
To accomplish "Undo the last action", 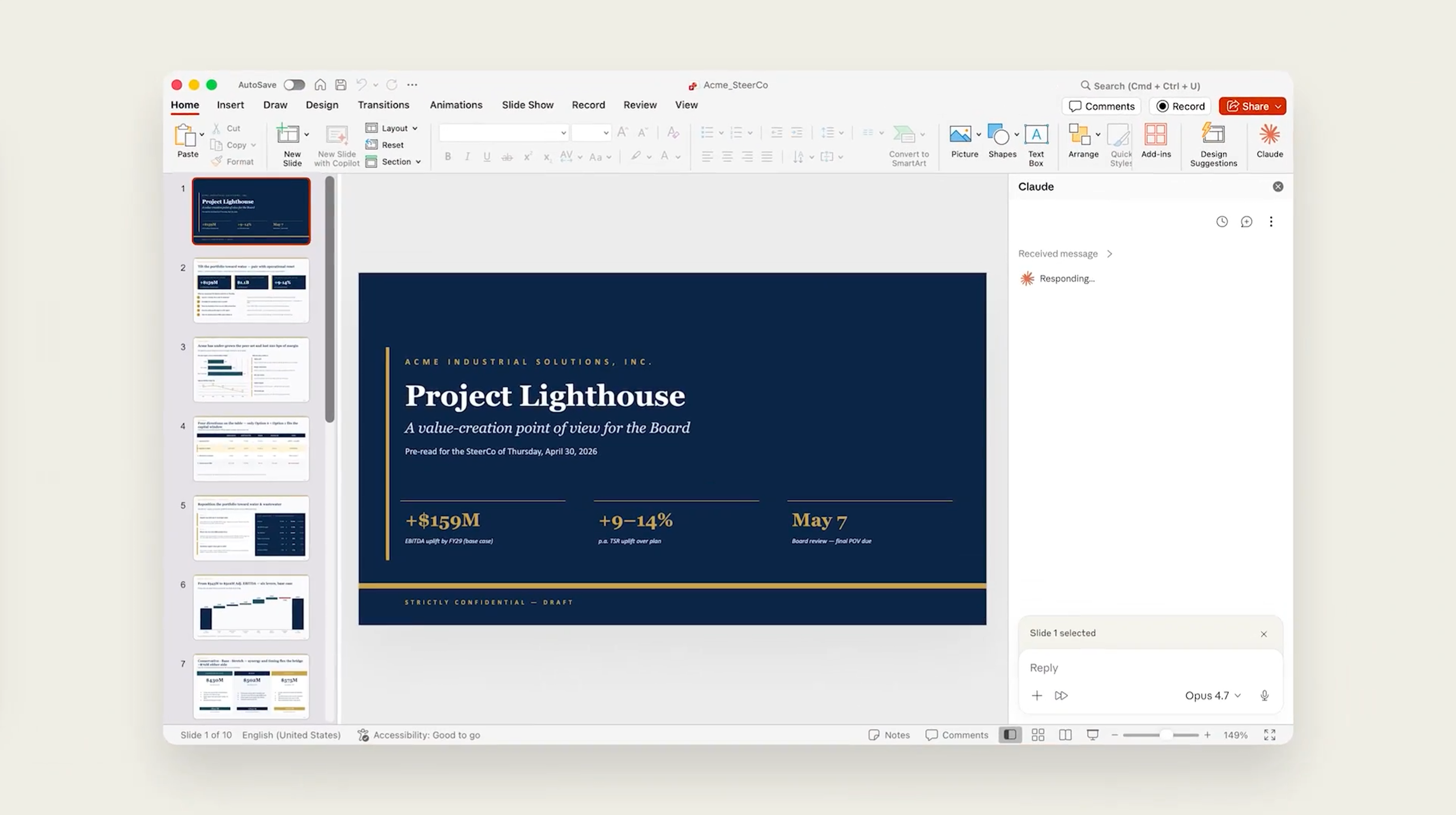I will tap(361, 84).
